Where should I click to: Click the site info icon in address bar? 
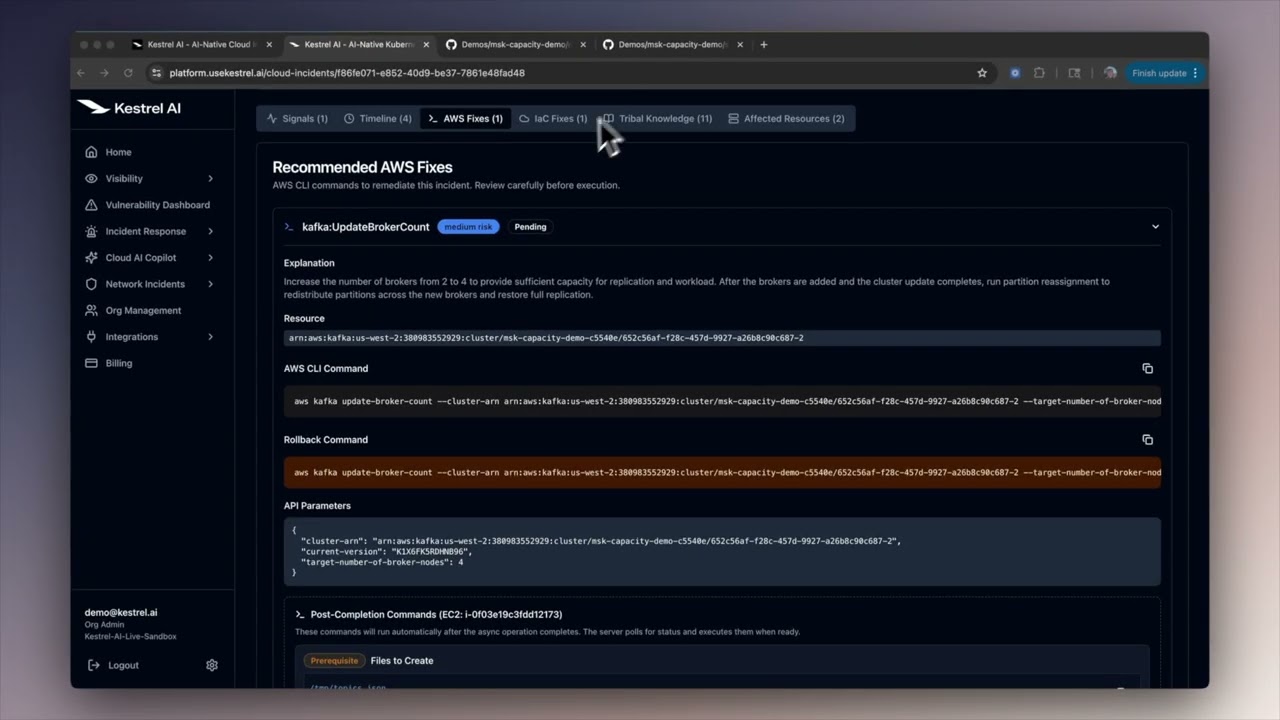click(155, 73)
